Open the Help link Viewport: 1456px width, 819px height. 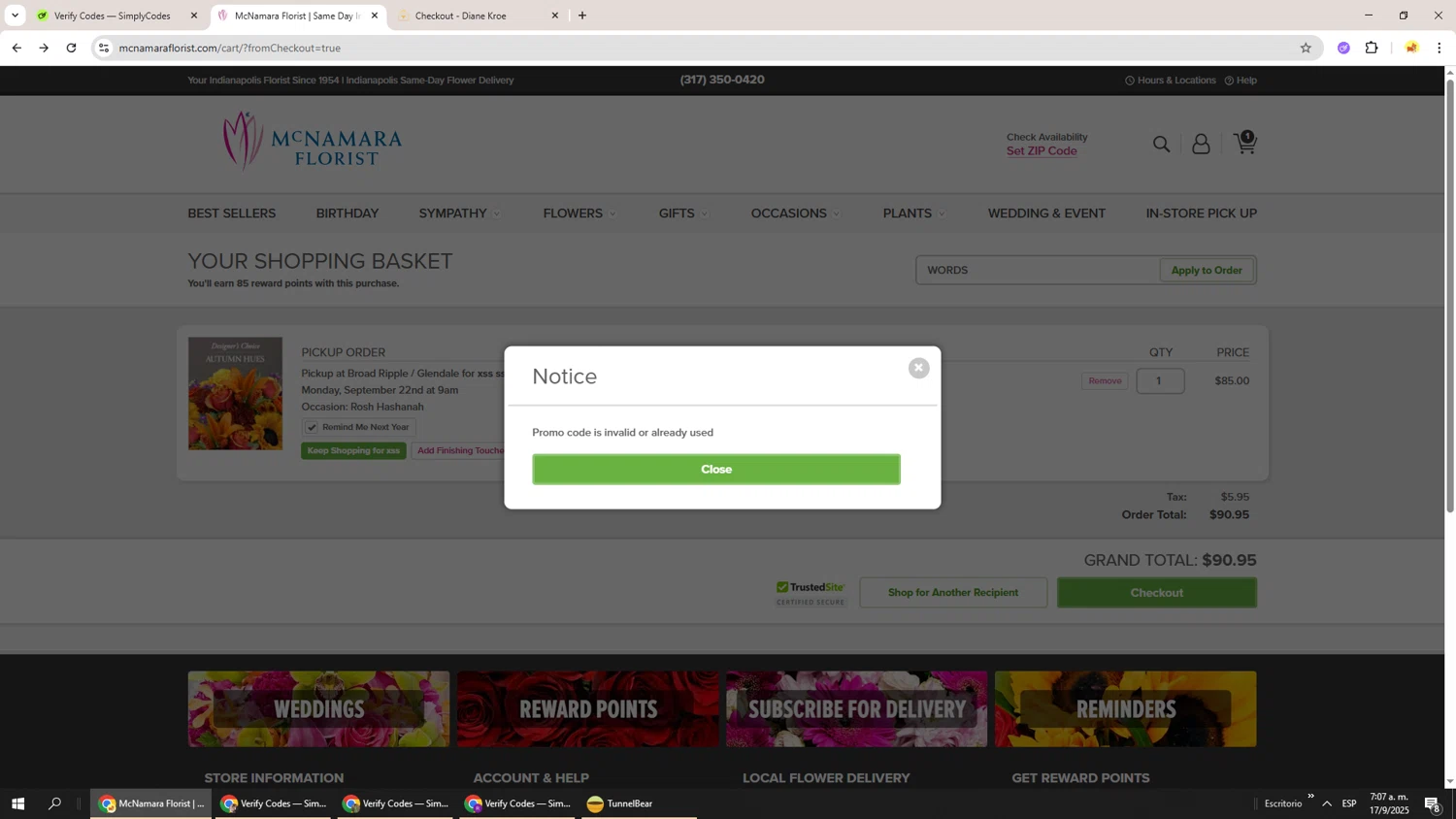[x=1241, y=81]
